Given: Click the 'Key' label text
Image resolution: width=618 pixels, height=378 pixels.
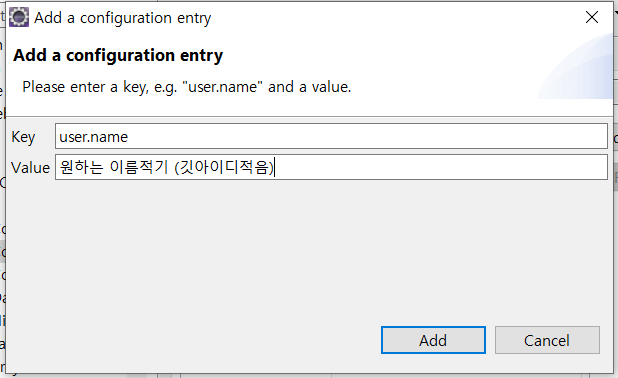Looking at the screenshot, I should [23, 137].
